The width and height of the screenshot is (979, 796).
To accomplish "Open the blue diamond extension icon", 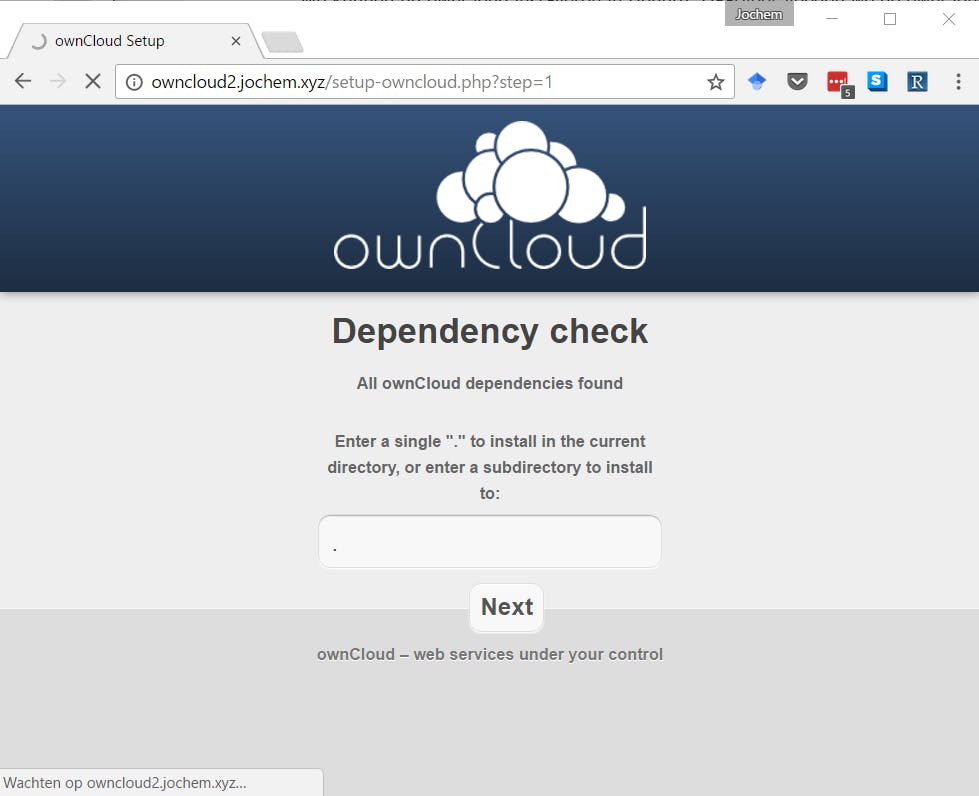I will click(757, 81).
